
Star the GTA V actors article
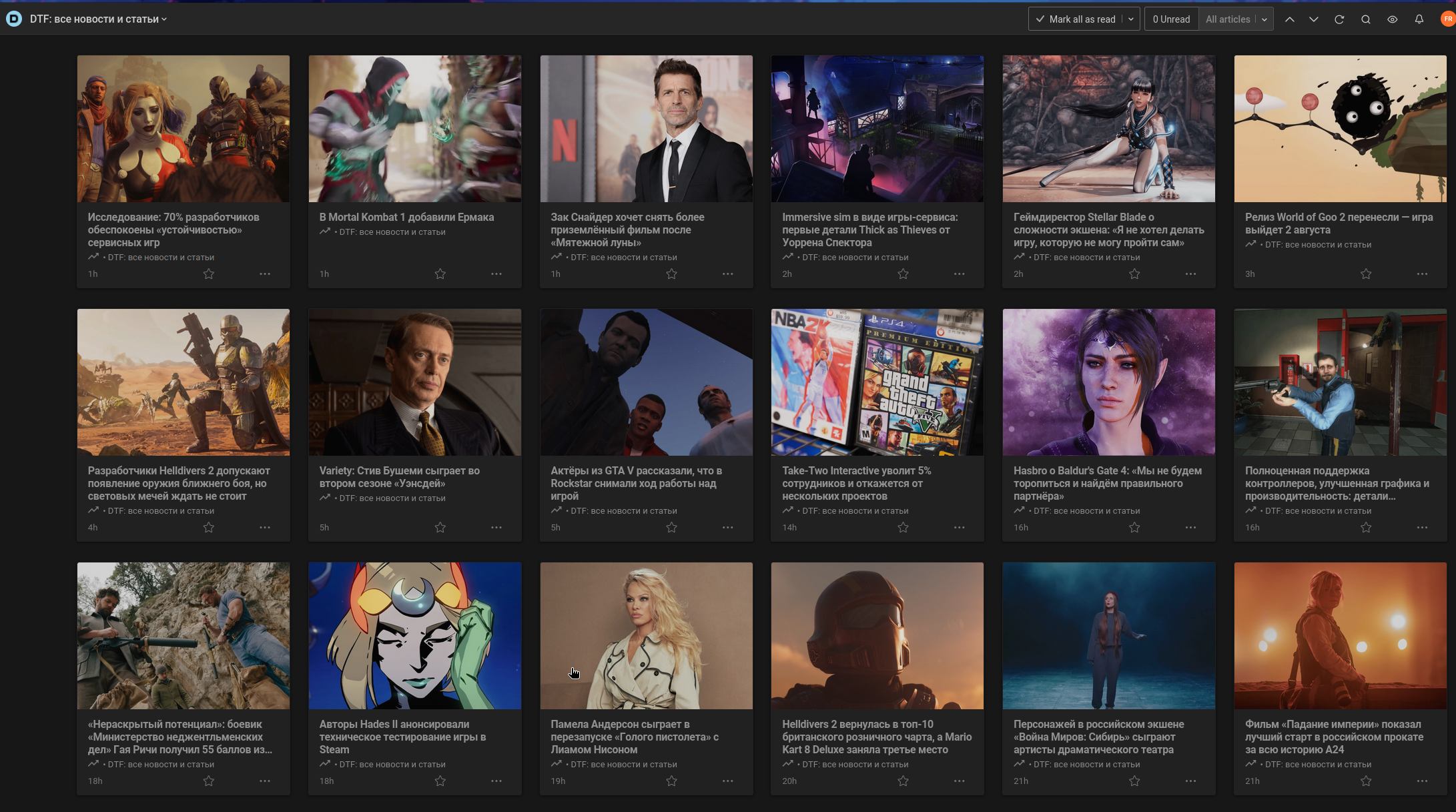(672, 528)
